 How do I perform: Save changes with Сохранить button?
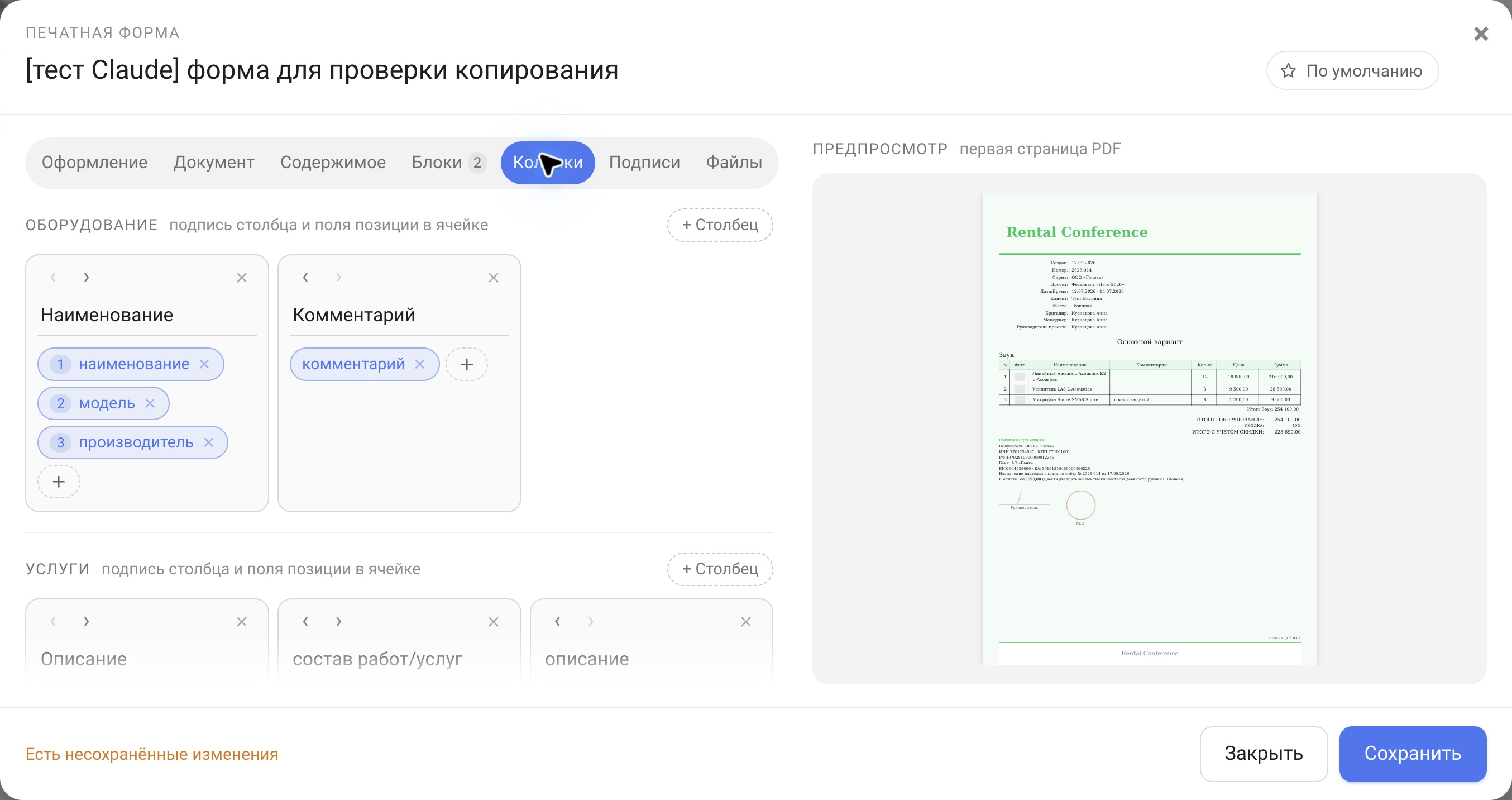point(1412,754)
